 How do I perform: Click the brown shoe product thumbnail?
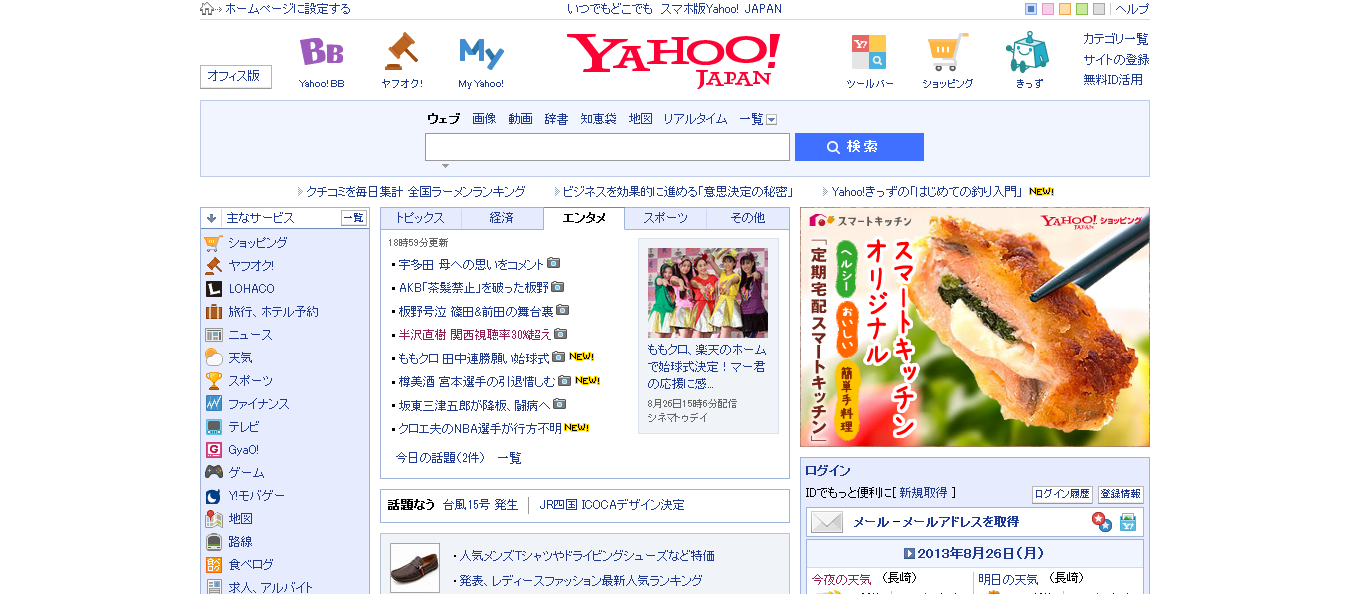[x=415, y=568]
